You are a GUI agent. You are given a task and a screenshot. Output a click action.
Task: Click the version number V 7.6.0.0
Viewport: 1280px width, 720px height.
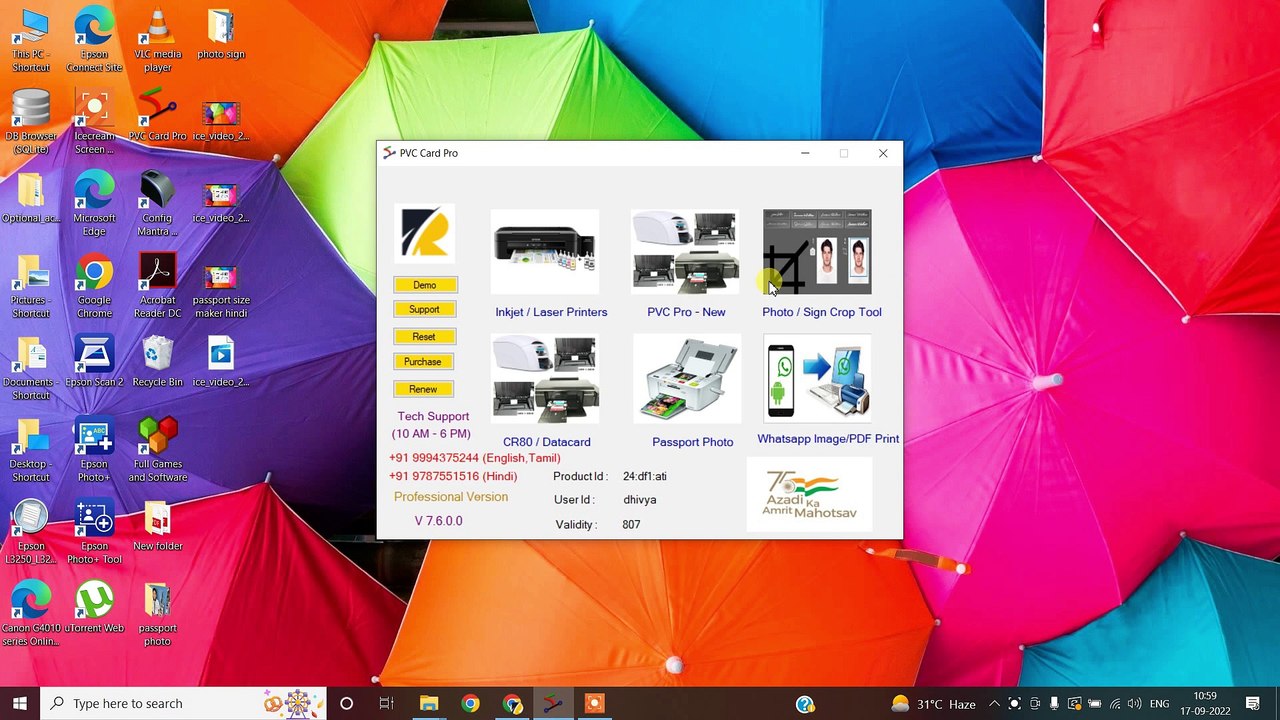(x=438, y=521)
